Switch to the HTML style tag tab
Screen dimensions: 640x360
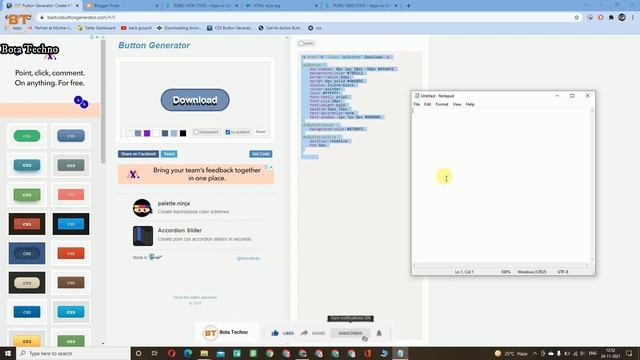[281, 6]
